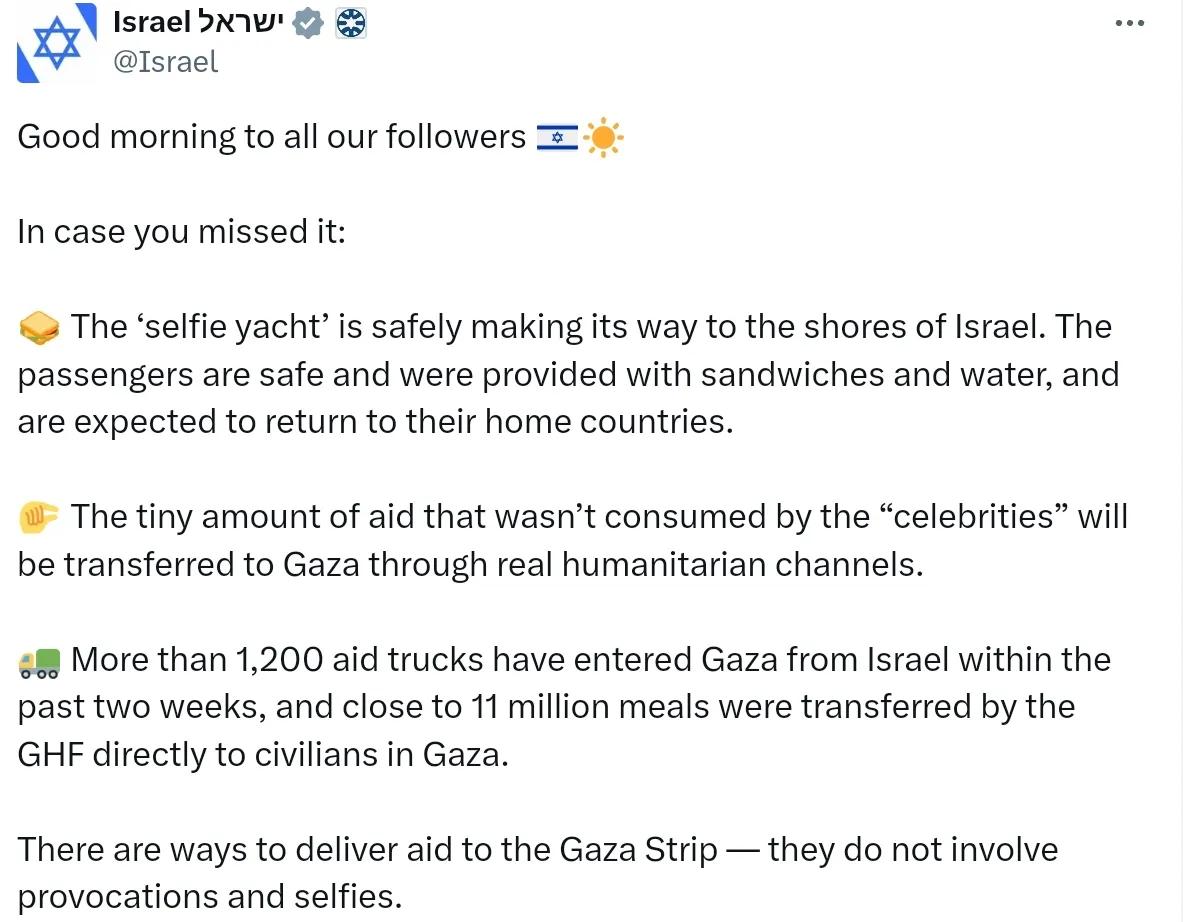Click the affiliate emblem badge beside the checkmark
1203x922 pixels.
point(351,23)
